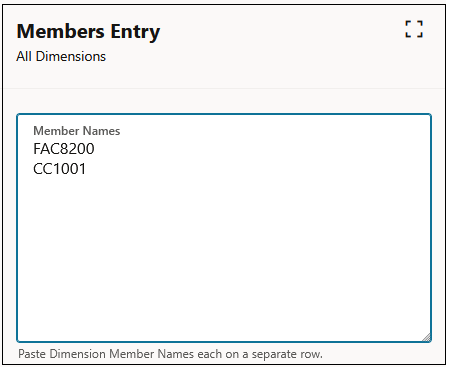This screenshot has width=450, height=367.
Task: Click the Paste Dimension Member Names hint
Action: tap(170, 354)
